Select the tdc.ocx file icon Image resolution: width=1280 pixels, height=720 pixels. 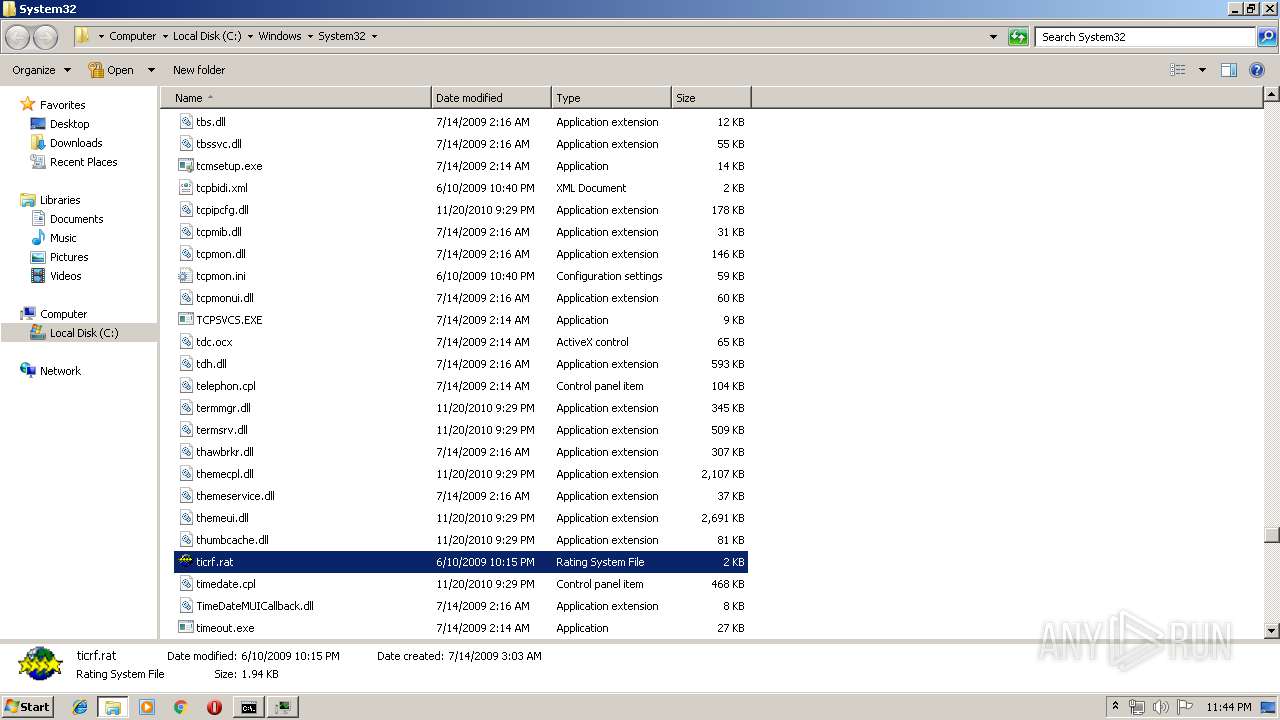(x=185, y=342)
